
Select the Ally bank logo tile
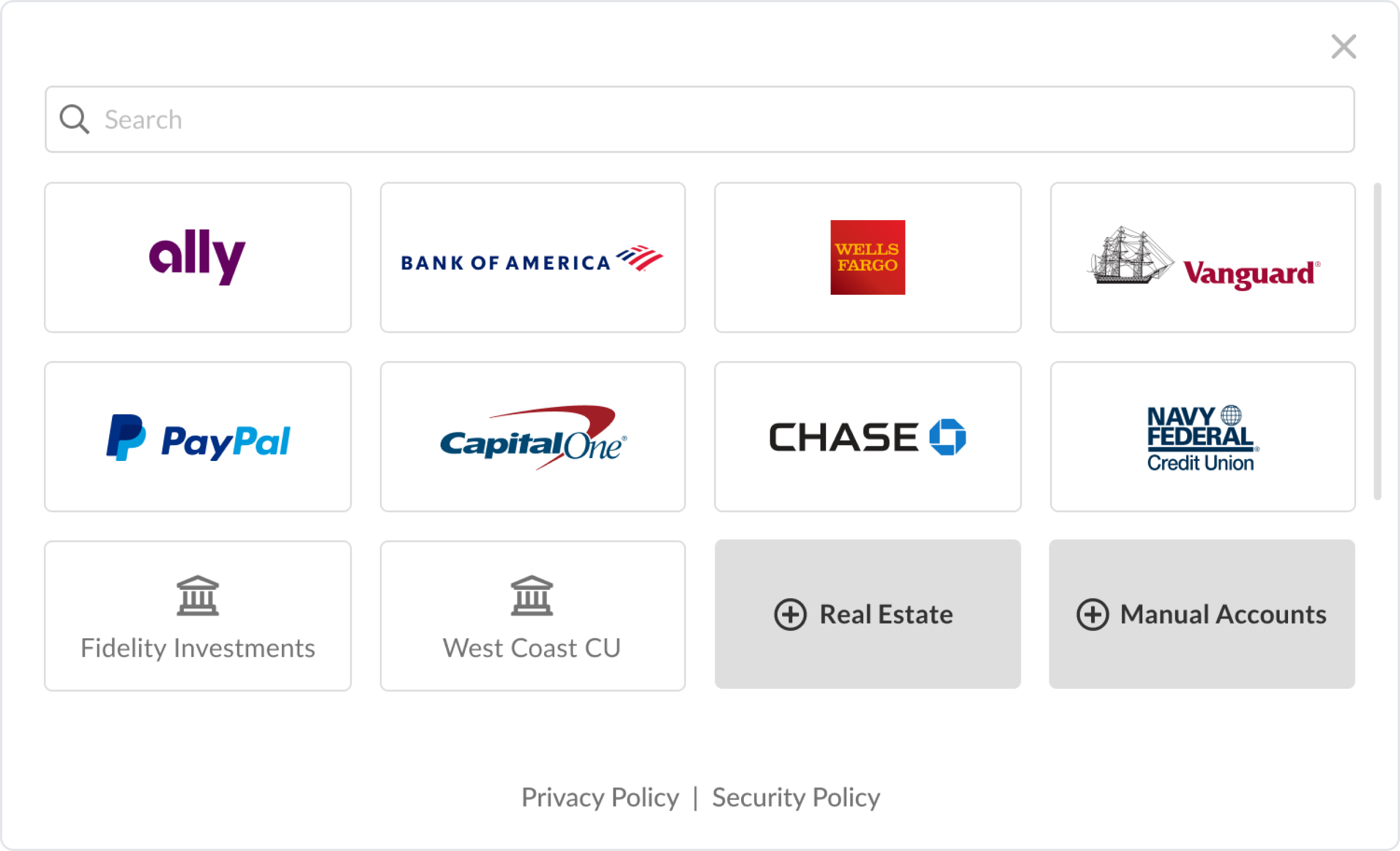197,258
